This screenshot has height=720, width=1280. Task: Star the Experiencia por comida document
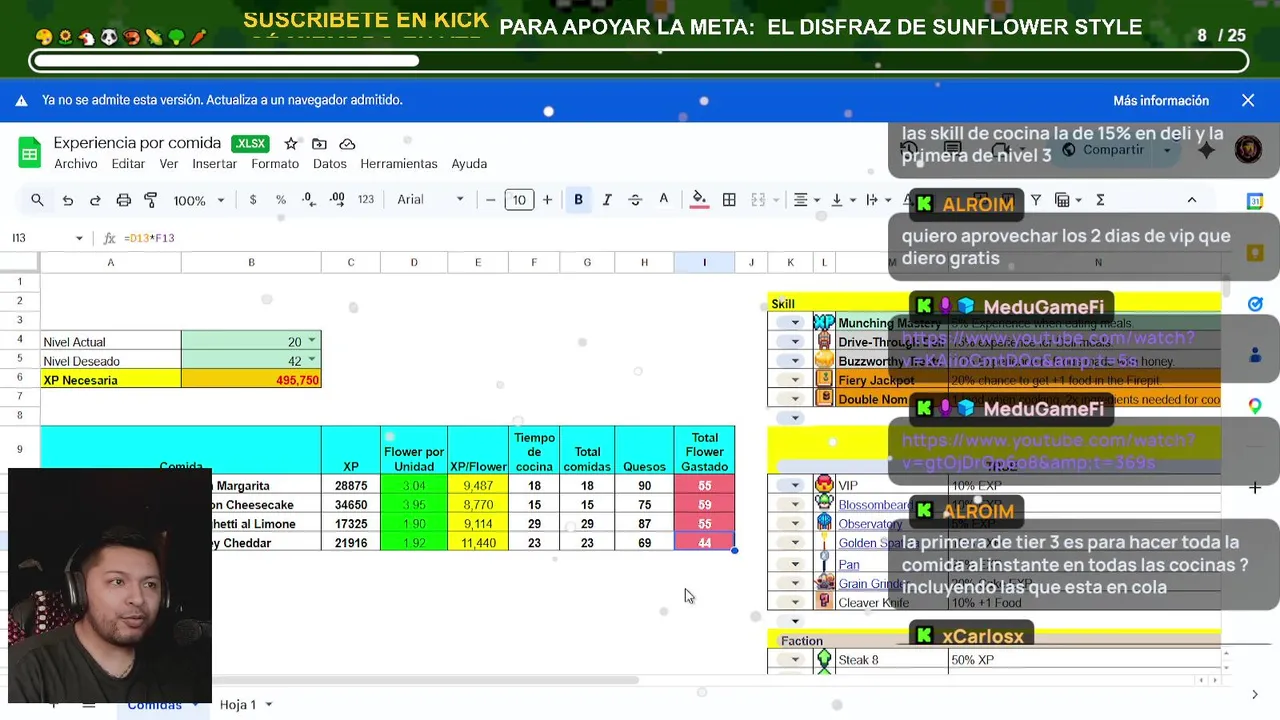291,143
